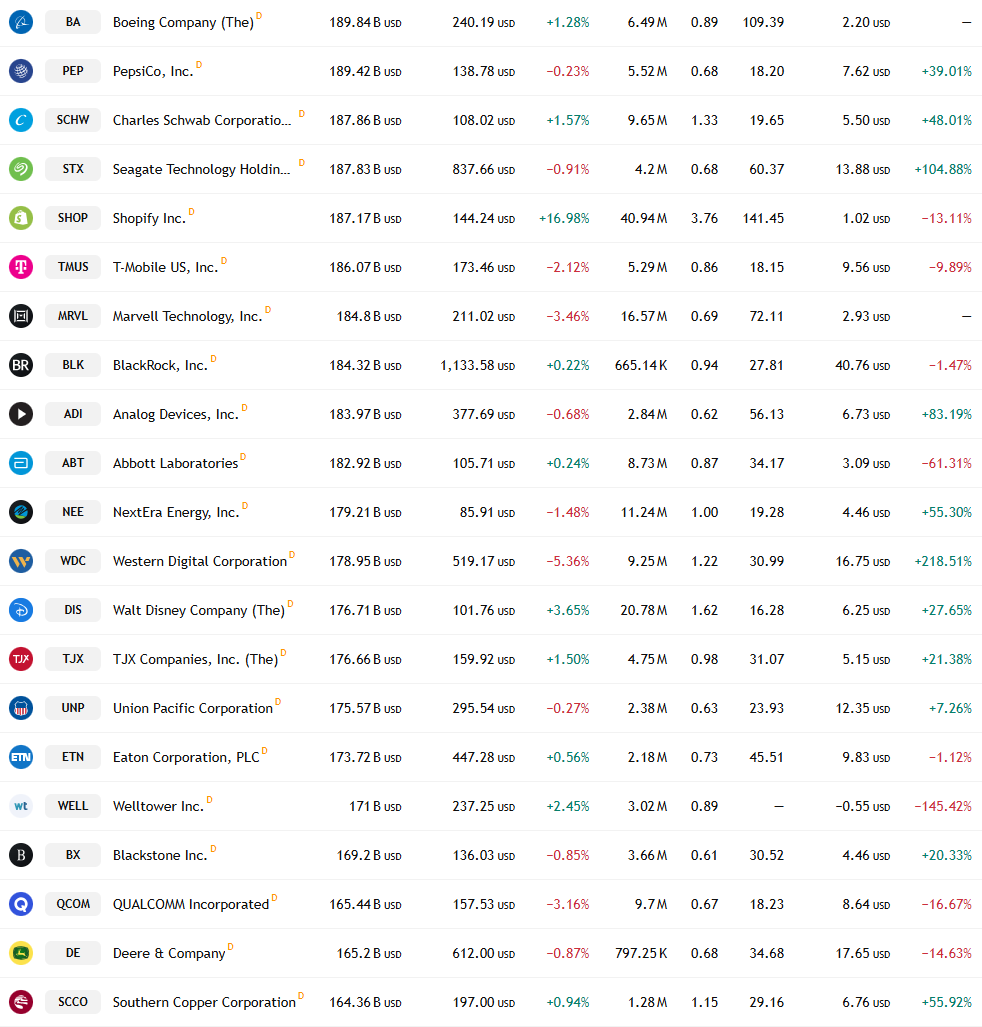Click the TJX Companies logo icon
The image size is (982, 1027).
21,659
